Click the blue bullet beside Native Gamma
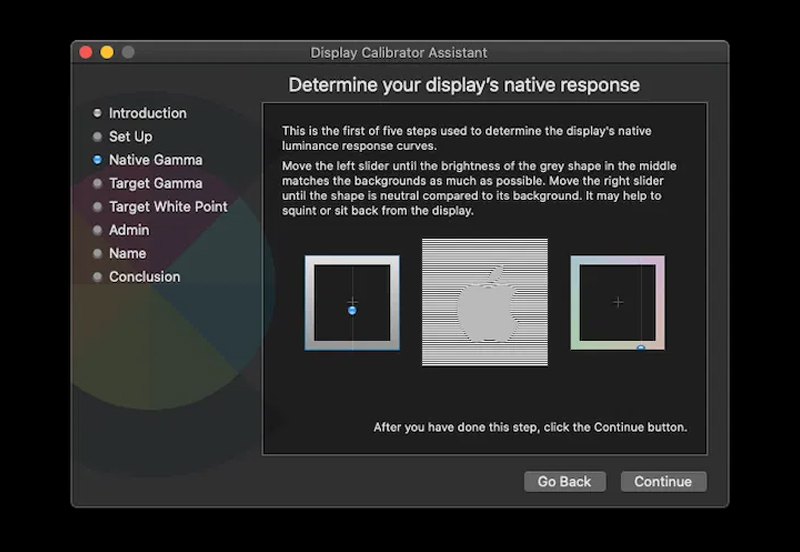This screenshot has height=552, width=800. (97, 160)
